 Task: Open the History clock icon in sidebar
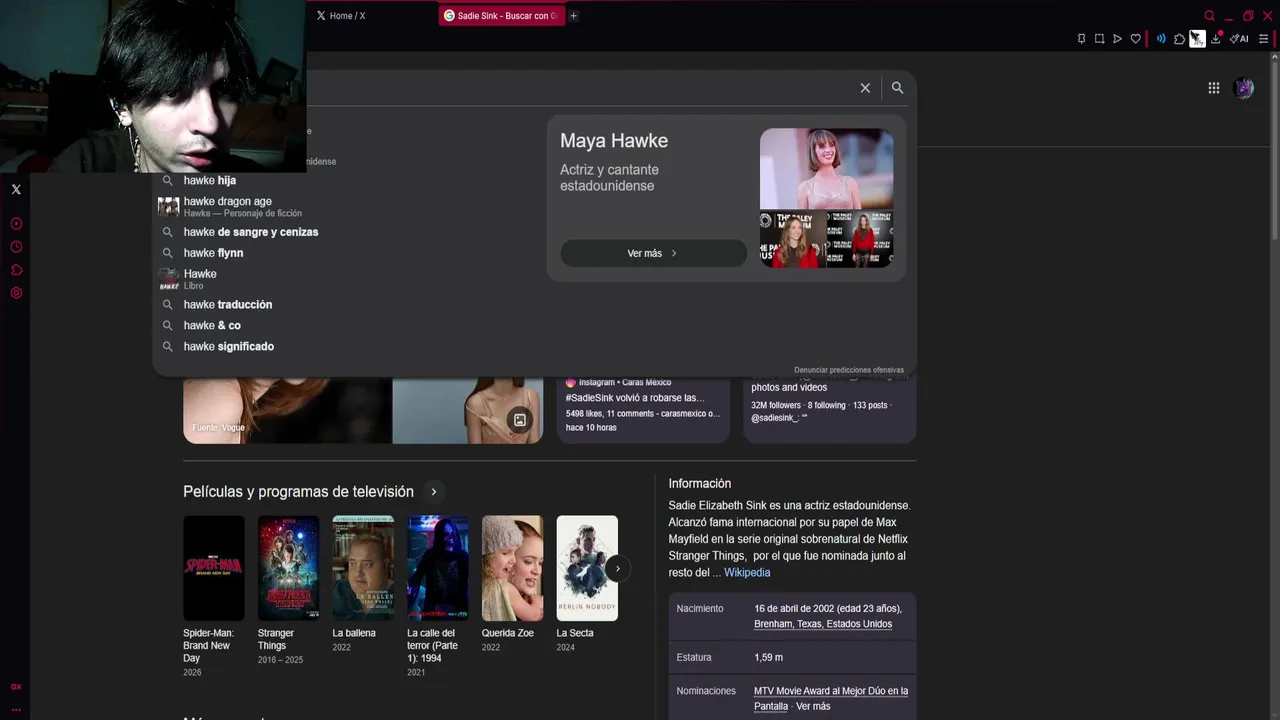[x=16, y=247]
